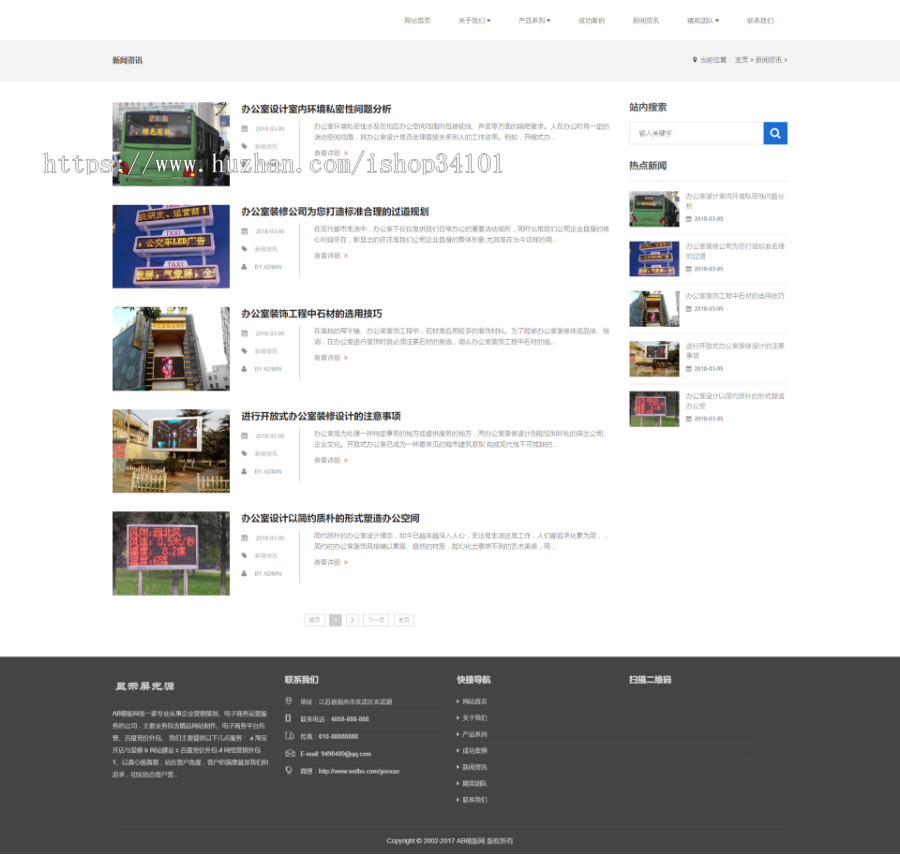Click the top thumbnail in 热点新闻 sidebar
The width and height of the screenshot is (900, 855).
[655, 207]
